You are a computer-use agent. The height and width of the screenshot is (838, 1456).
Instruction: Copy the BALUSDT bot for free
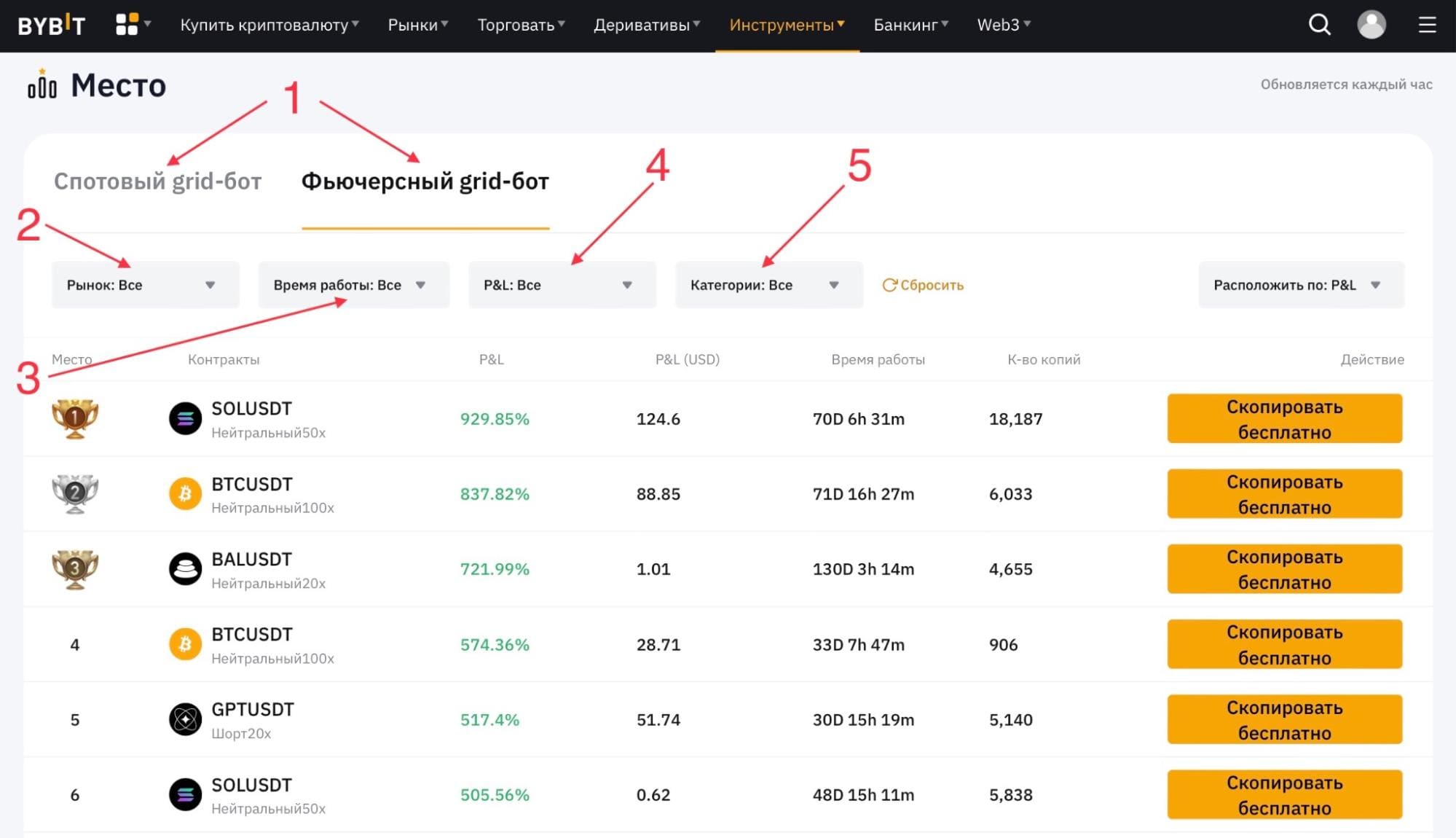(x=1285, y=569)
